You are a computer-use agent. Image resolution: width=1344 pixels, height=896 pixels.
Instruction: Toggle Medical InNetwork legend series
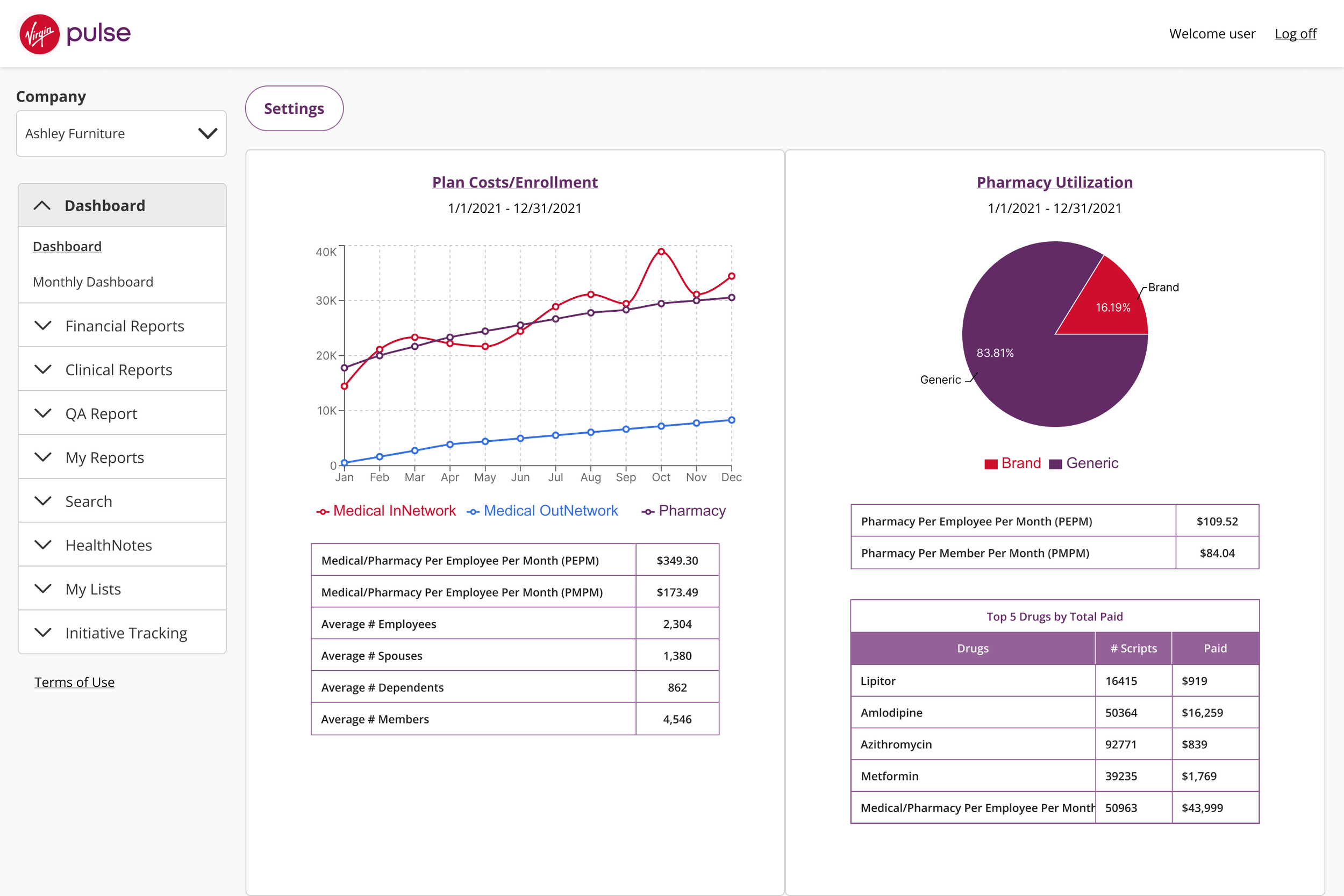coord(387,511)
